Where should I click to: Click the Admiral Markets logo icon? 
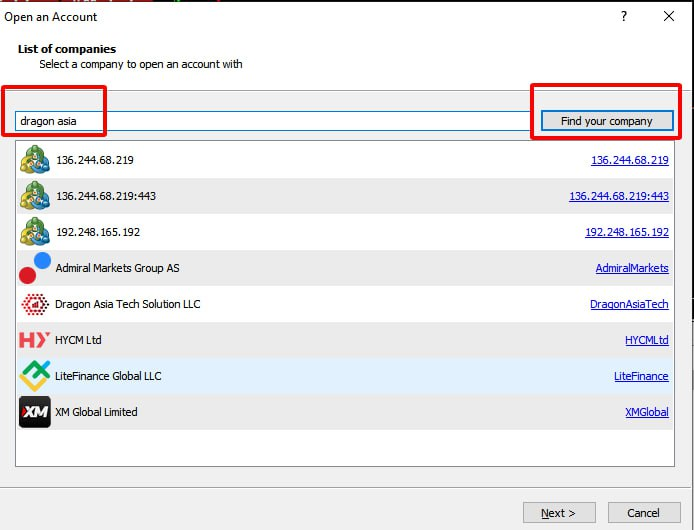(35, 268)
